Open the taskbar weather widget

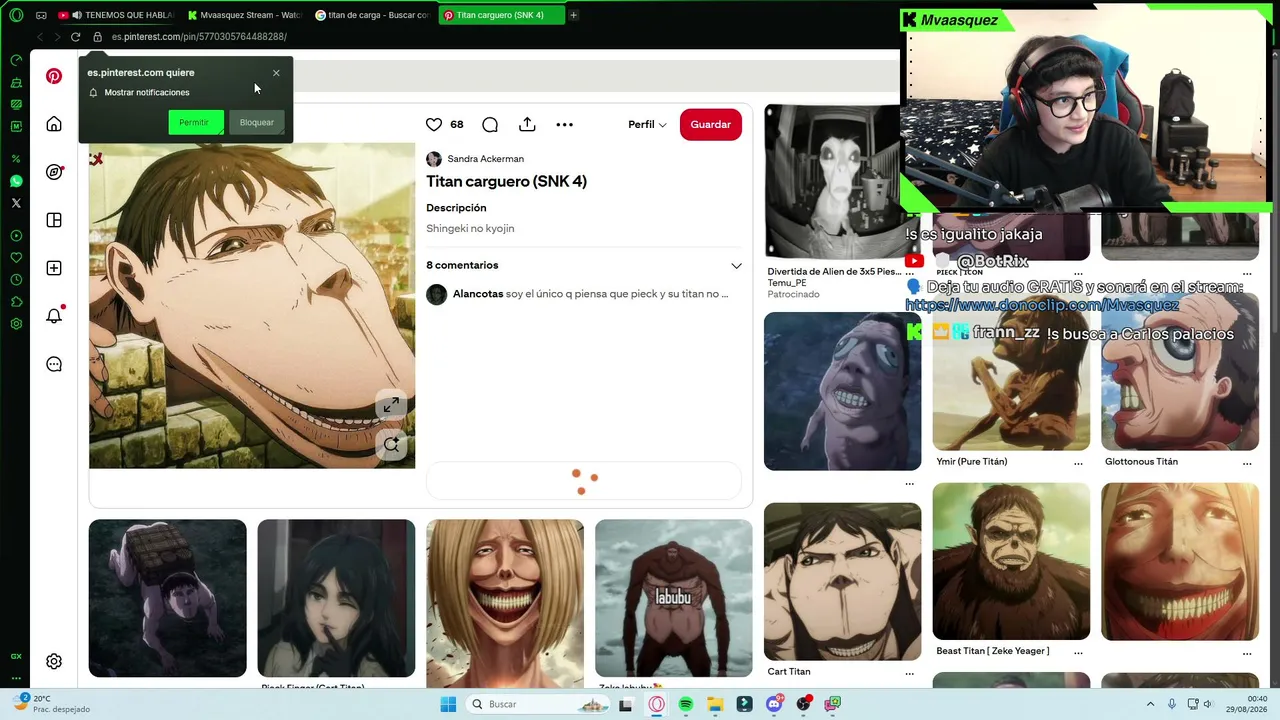pos(52,704)
